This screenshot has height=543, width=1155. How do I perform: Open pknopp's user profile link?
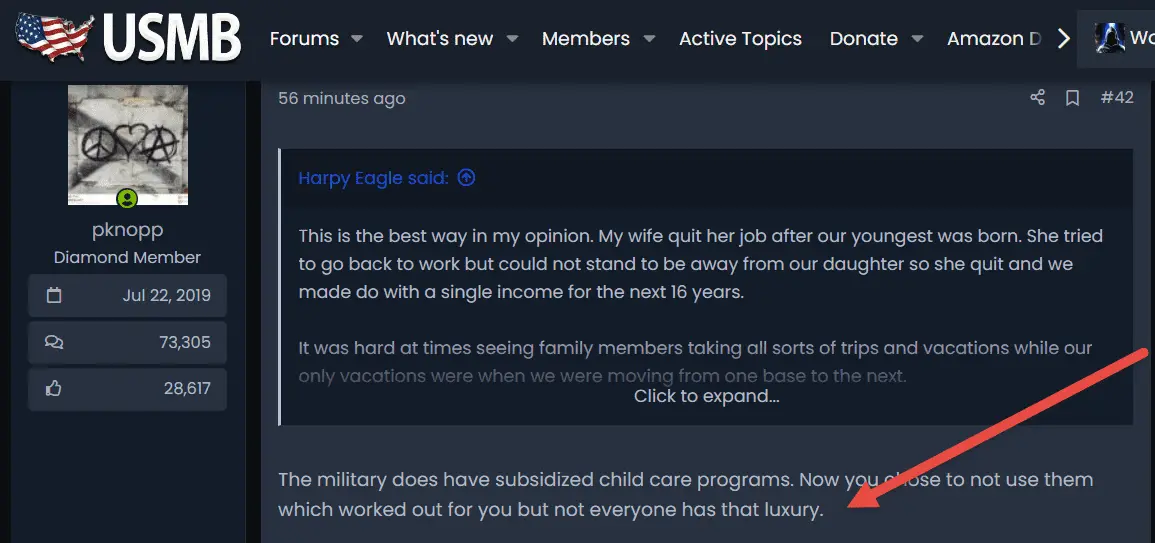[127, 230]
